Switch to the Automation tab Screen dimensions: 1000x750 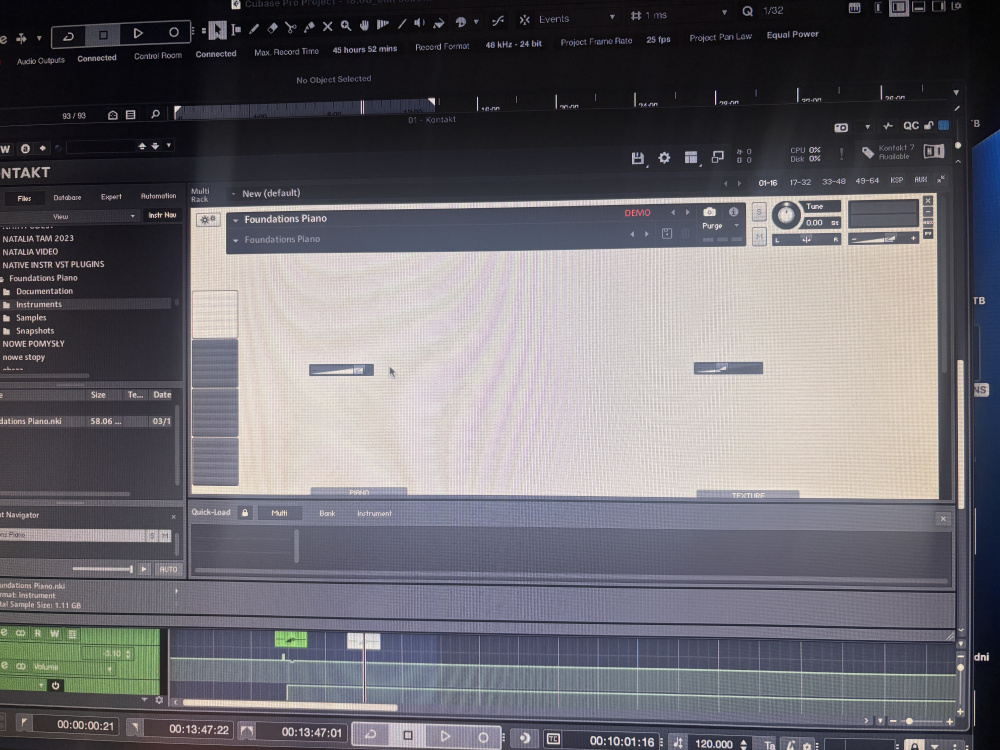[158, 196]
